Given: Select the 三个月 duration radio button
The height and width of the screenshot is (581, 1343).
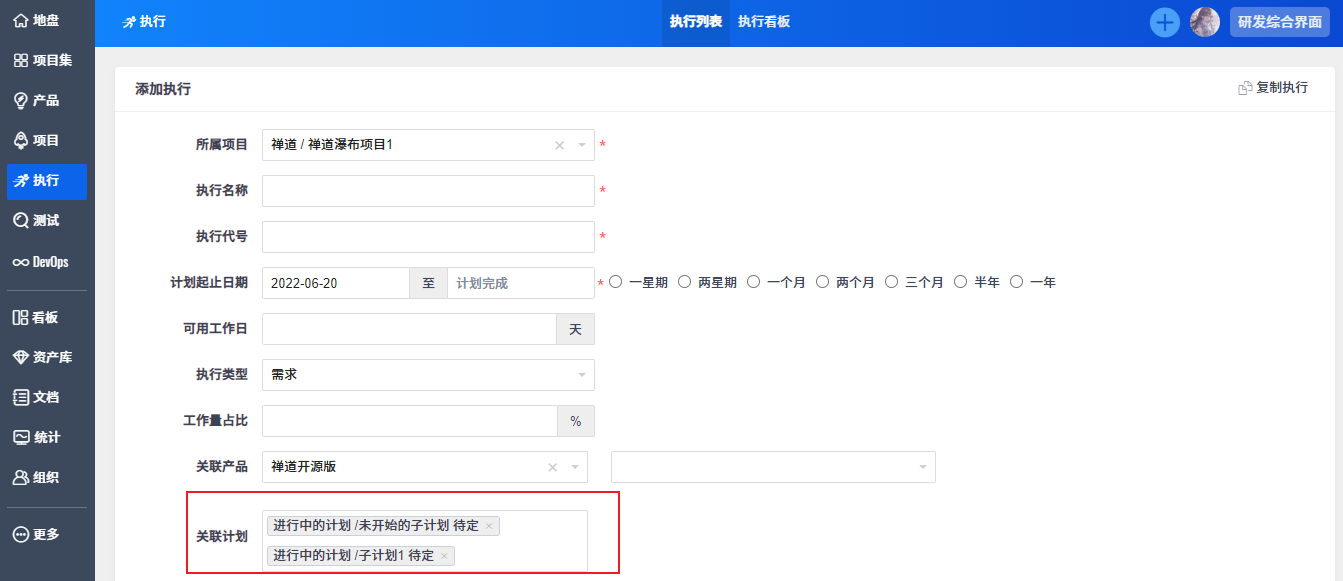Looking at the screenshot, I should [892, 282].
